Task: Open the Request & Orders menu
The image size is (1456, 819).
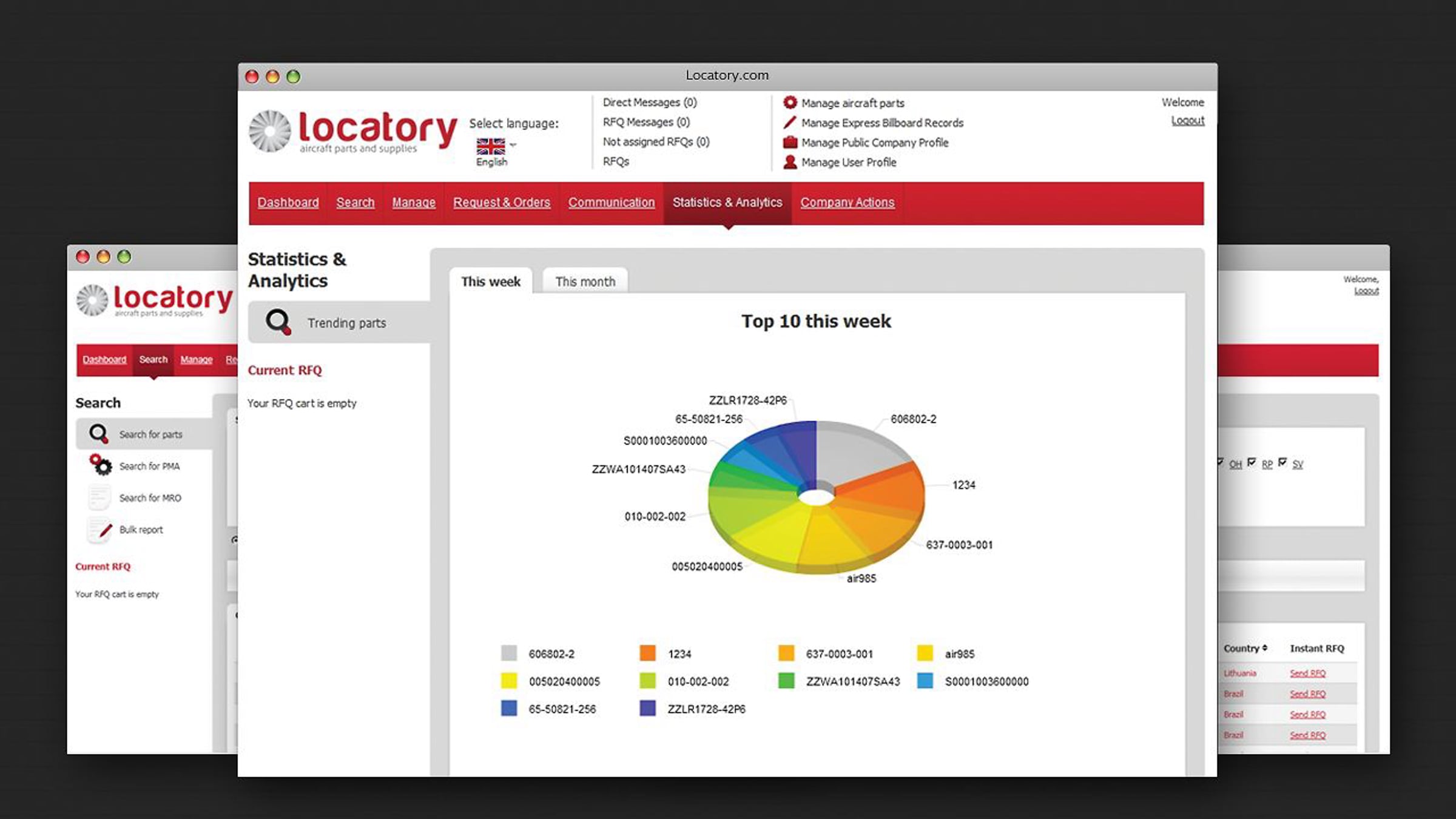Action: [501, 203]
